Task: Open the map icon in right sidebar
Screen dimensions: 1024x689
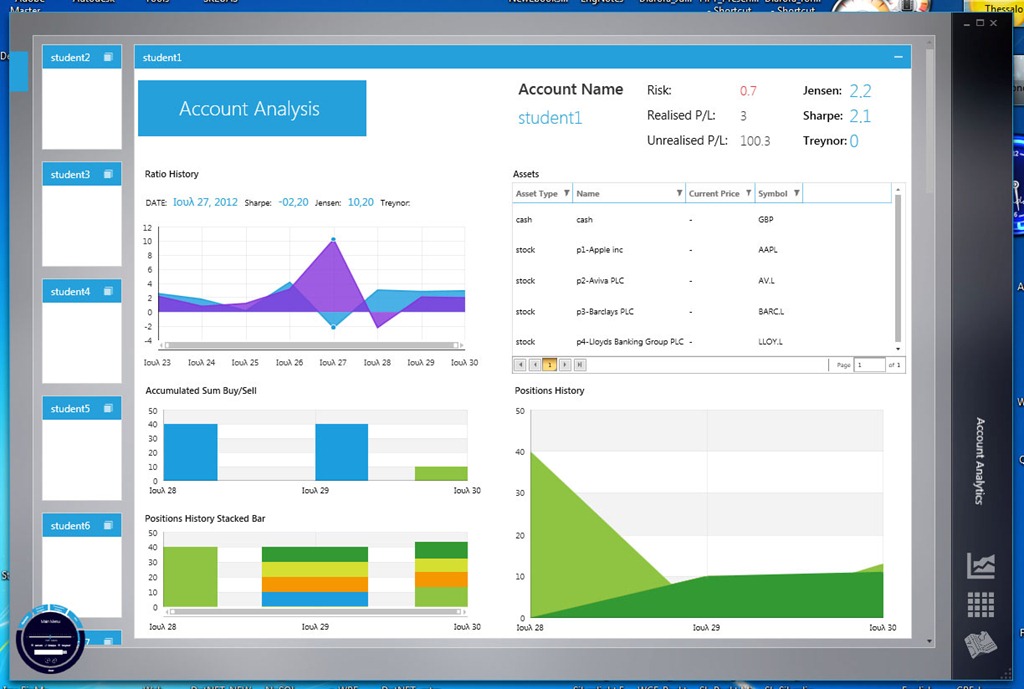Action: coord(981,645)
